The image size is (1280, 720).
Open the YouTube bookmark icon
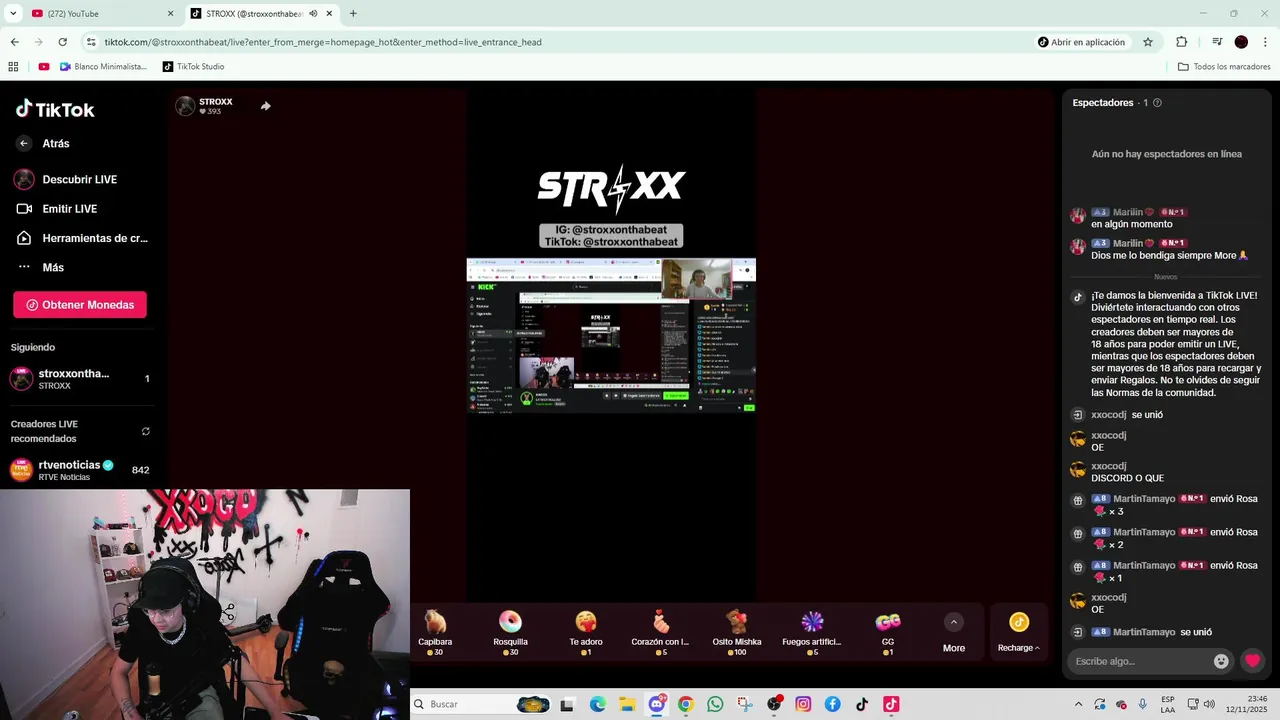pos(44,67)
